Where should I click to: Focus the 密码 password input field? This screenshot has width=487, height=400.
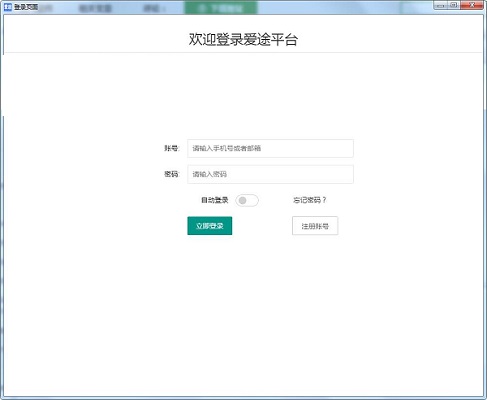click(270, 174)
